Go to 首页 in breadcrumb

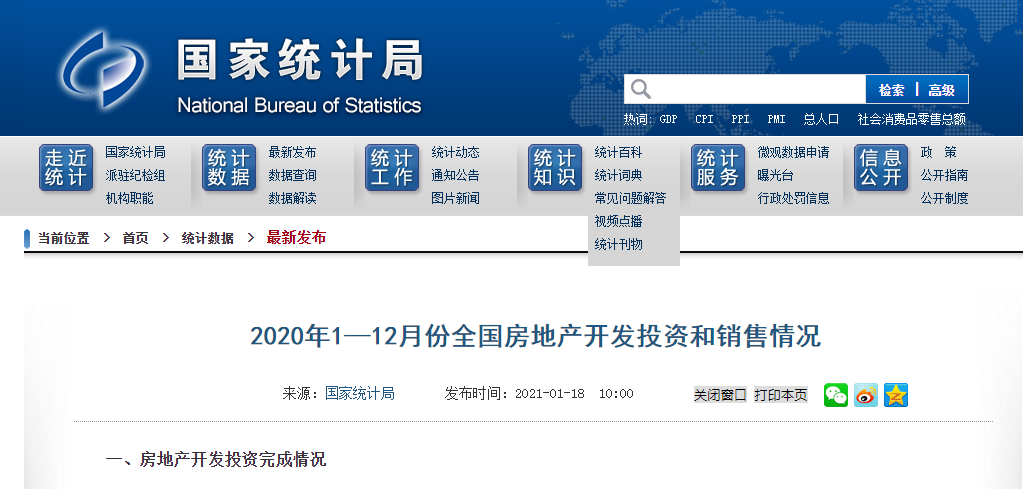coord(136,239)
